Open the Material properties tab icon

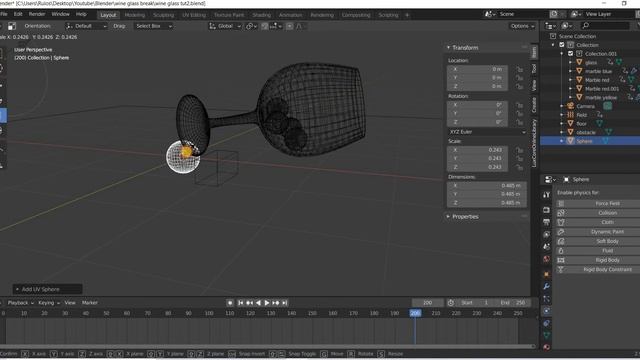pyautogui.click(x=546, y=347)
